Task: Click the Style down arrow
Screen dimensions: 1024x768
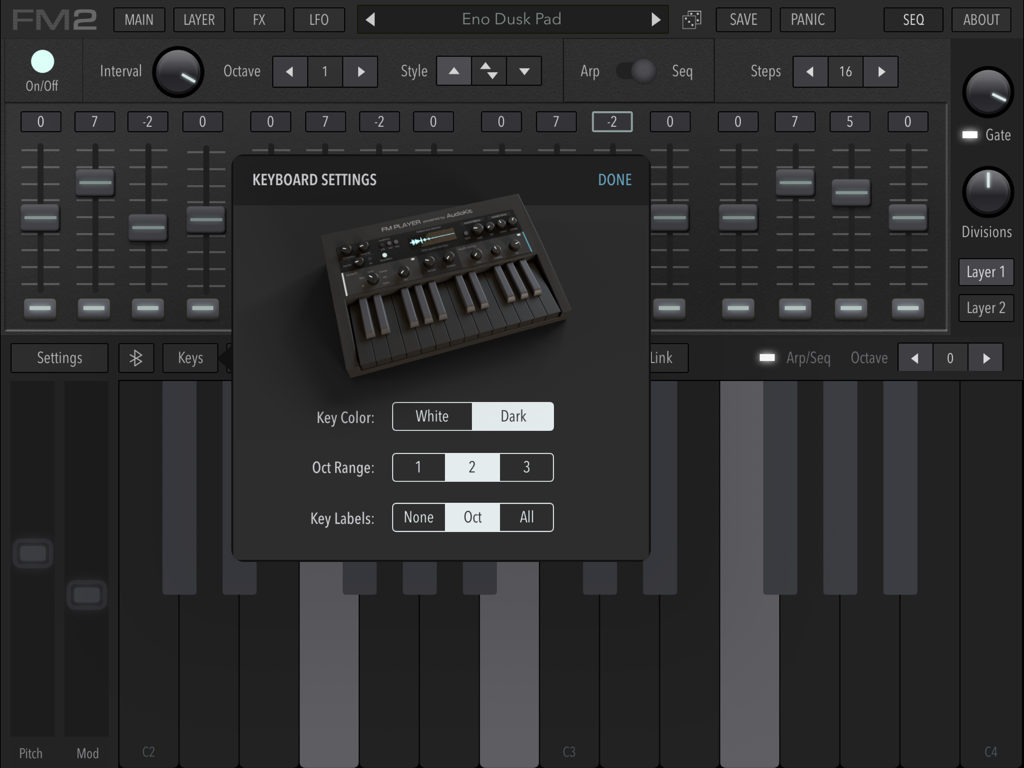Action: click(x=523, y=71)
